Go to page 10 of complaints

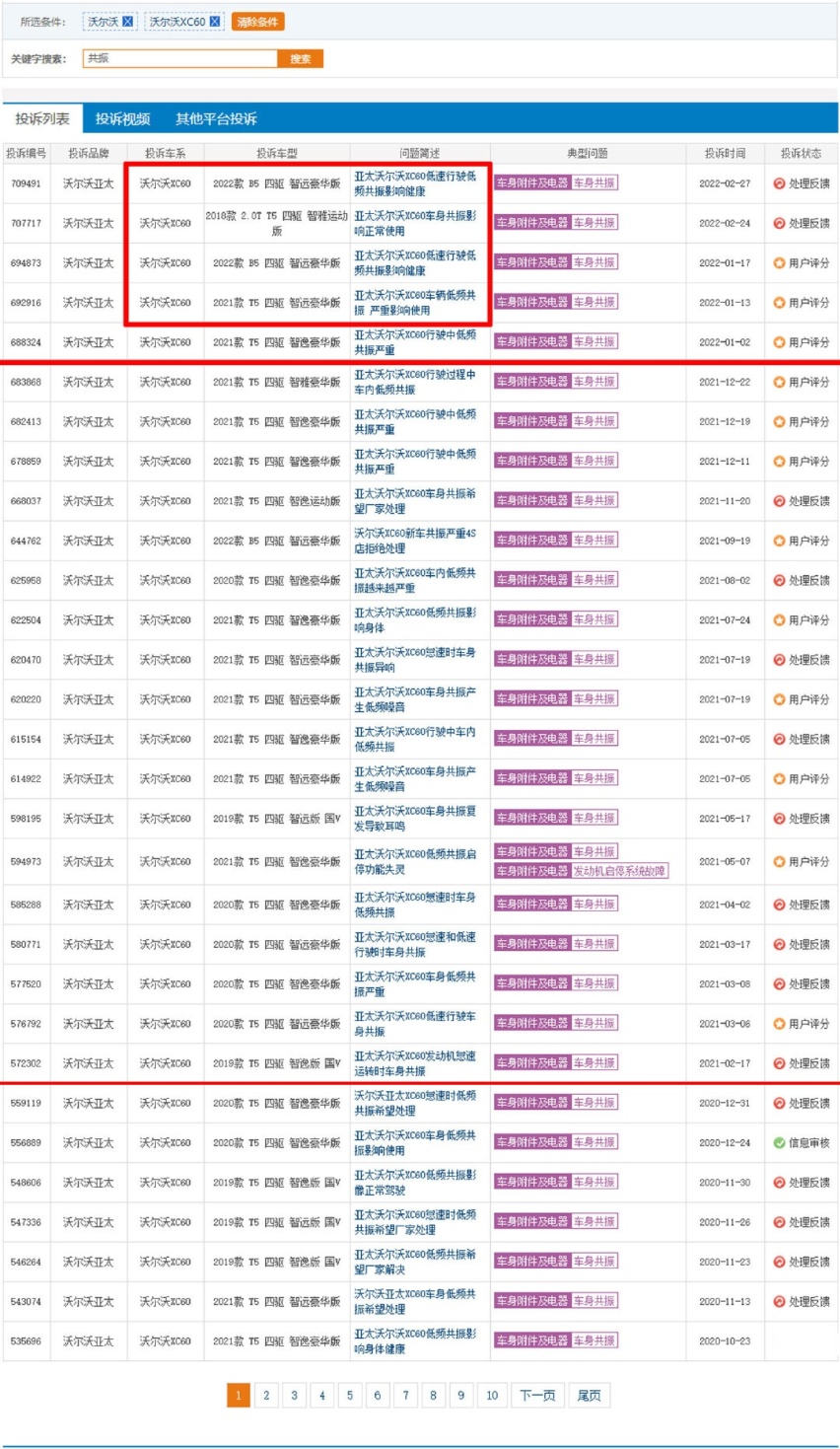pos(492,1395)
